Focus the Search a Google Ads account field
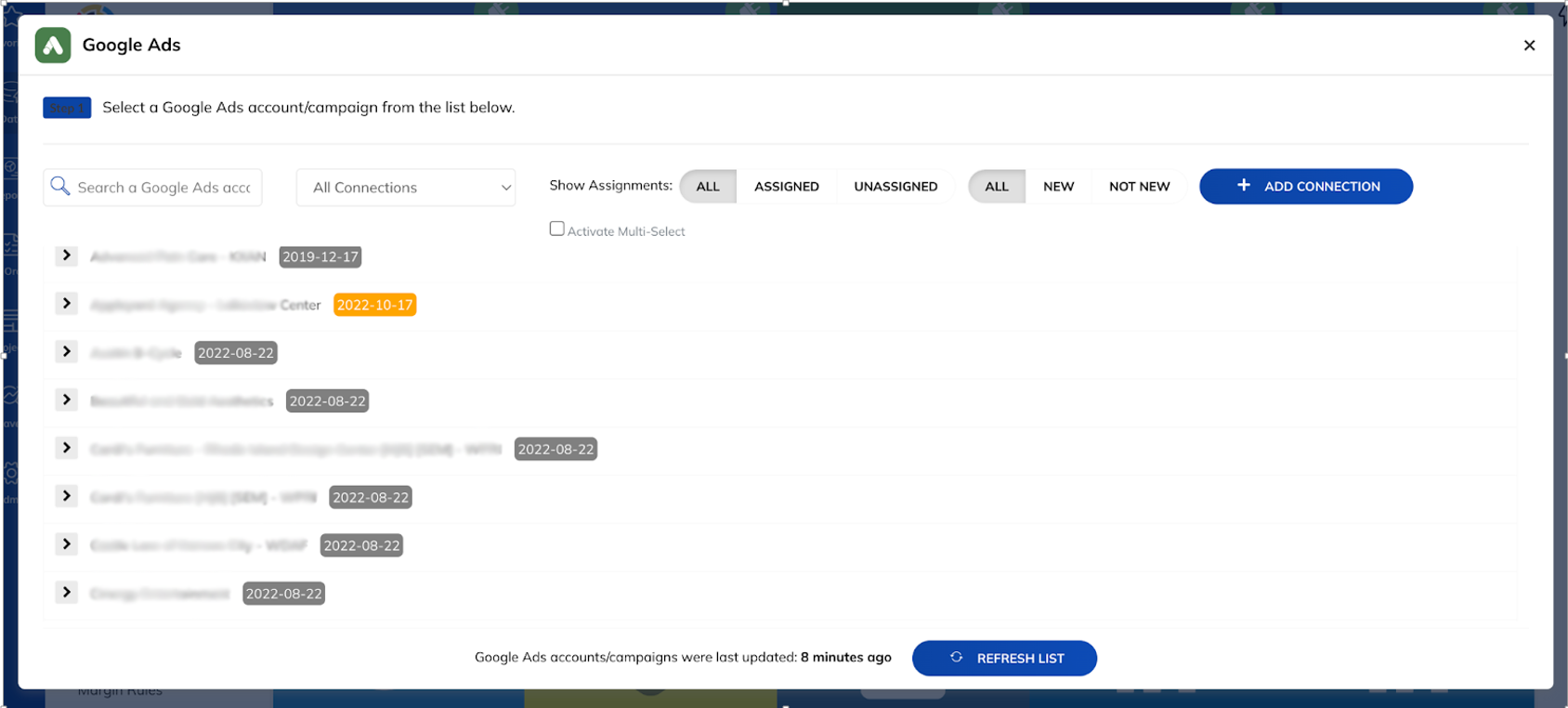The image size is (1568, 708). point(153,188)
